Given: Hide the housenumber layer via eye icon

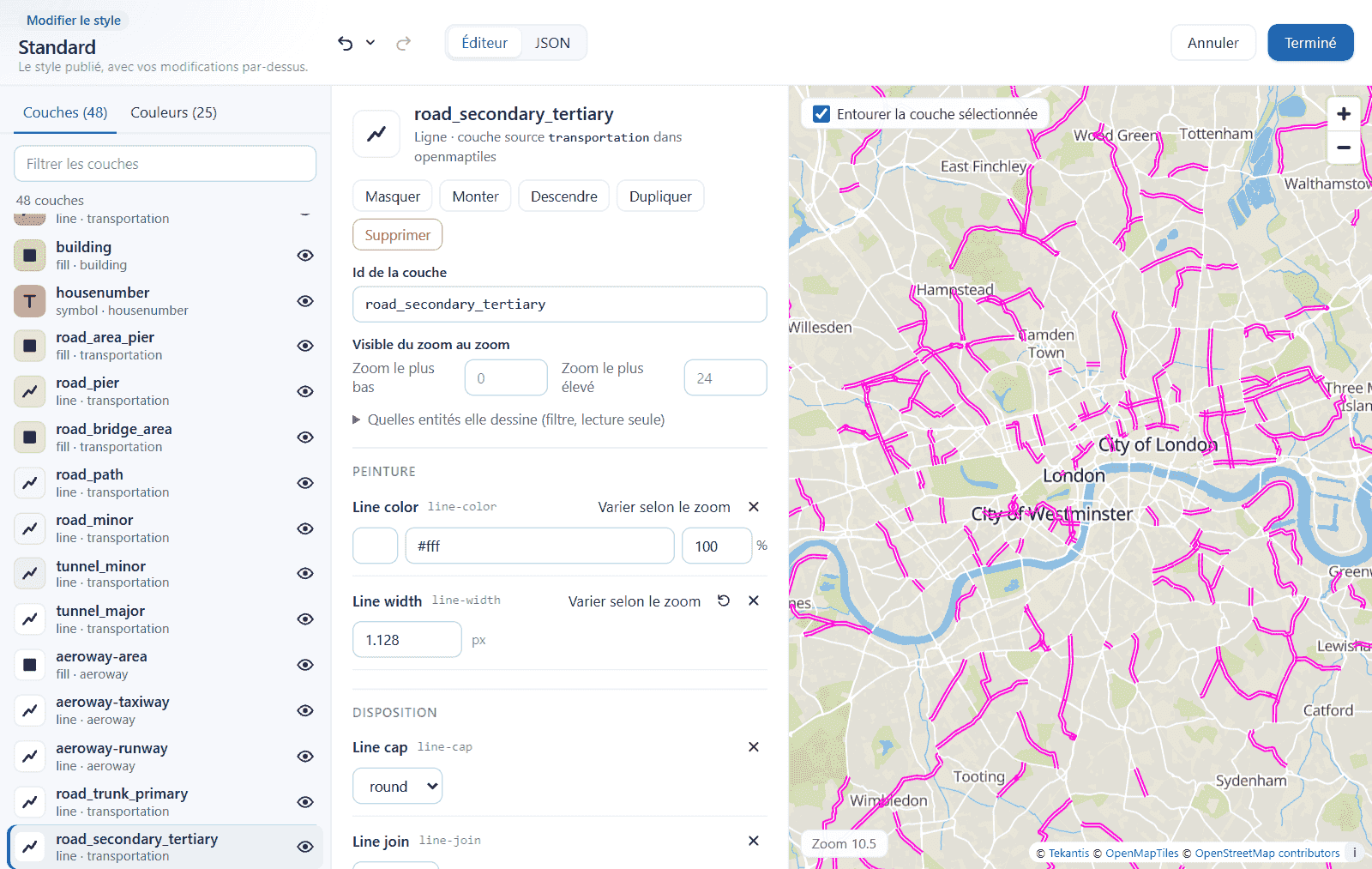Looking at the screenshot, I should 305,301.
